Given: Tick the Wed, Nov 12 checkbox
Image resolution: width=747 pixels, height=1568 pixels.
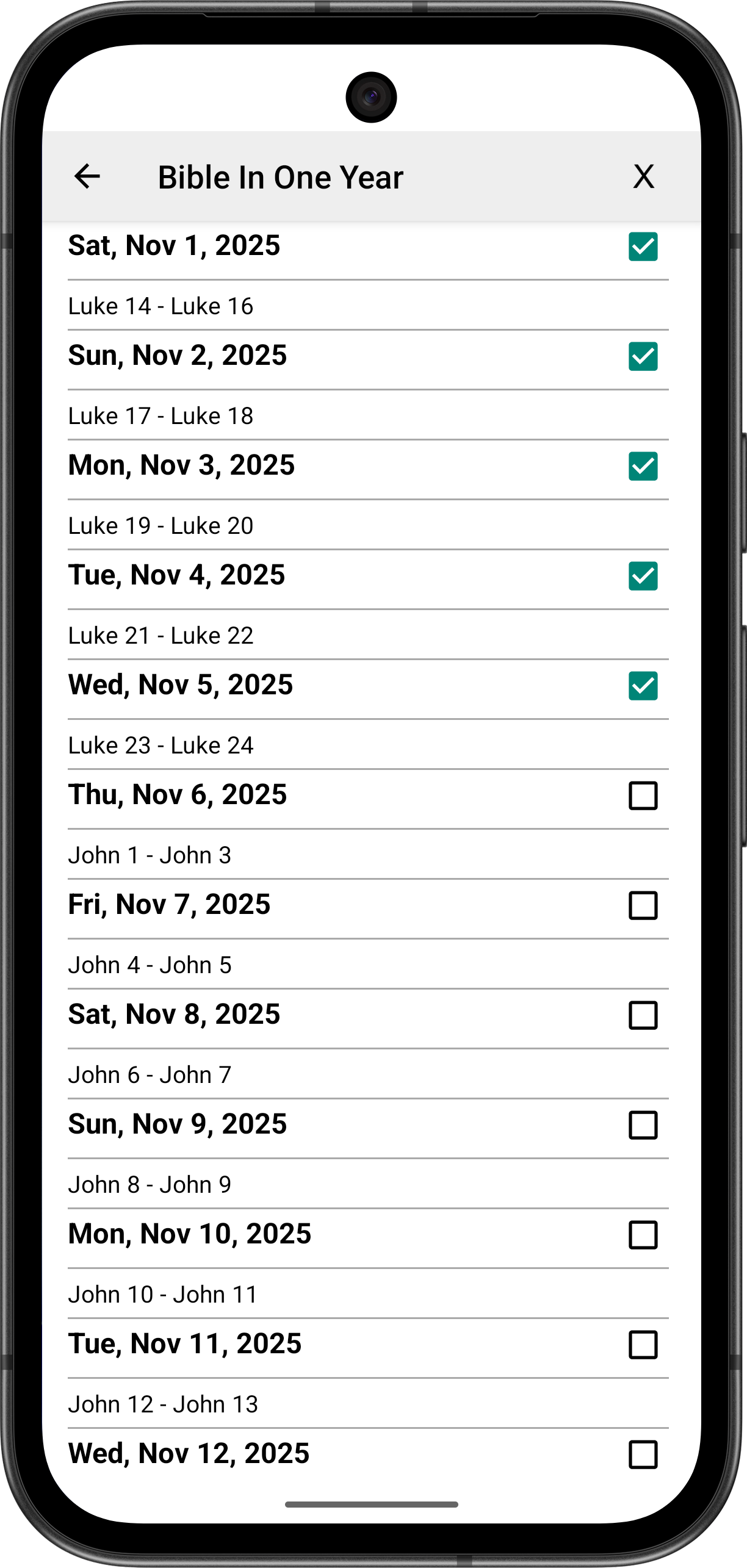Looking at the screenshot, I should click(643, 1455).
